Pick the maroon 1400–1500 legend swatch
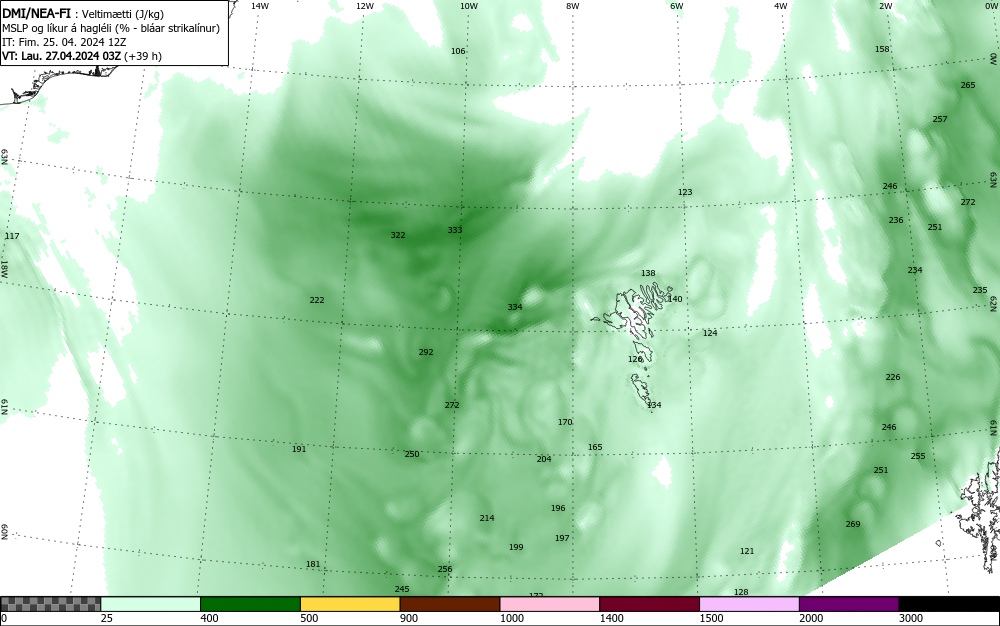This screenshot has height=626, width=1000. point(649,604)
